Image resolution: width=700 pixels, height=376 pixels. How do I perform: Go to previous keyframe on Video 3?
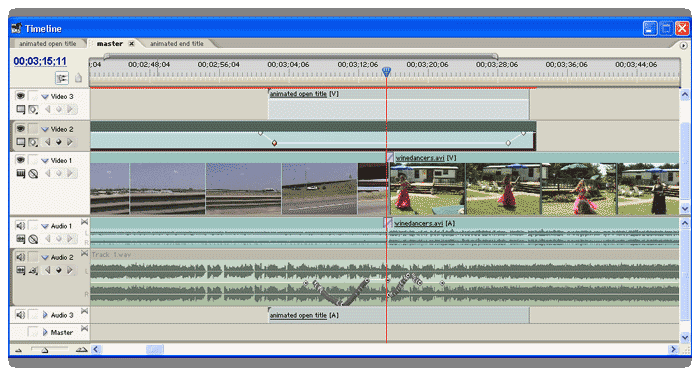pos(47,109)
